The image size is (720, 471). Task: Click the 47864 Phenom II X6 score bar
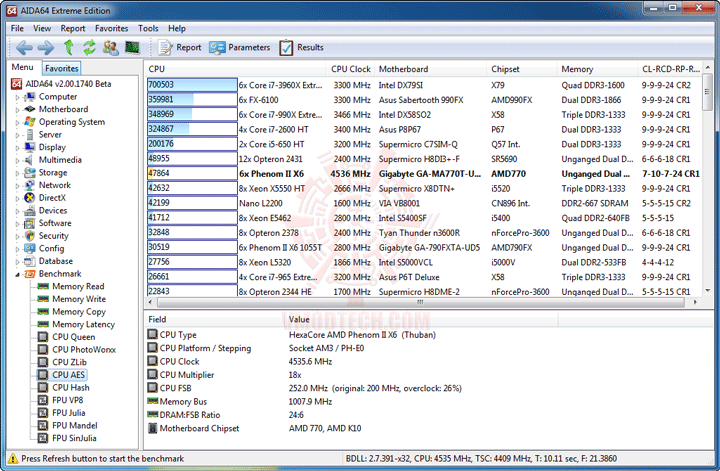192,174
